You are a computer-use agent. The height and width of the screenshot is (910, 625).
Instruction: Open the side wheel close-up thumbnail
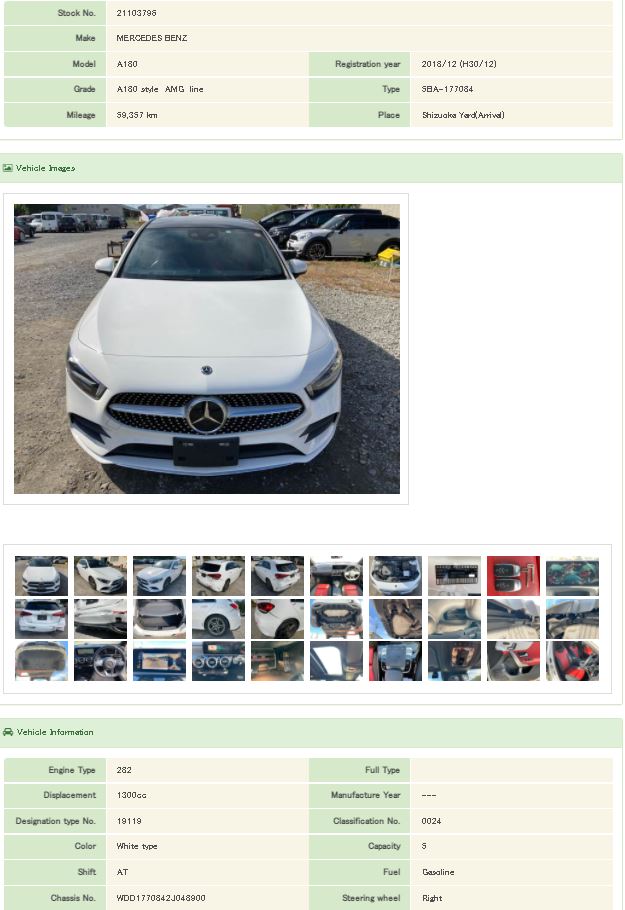(x=218, y=619)
